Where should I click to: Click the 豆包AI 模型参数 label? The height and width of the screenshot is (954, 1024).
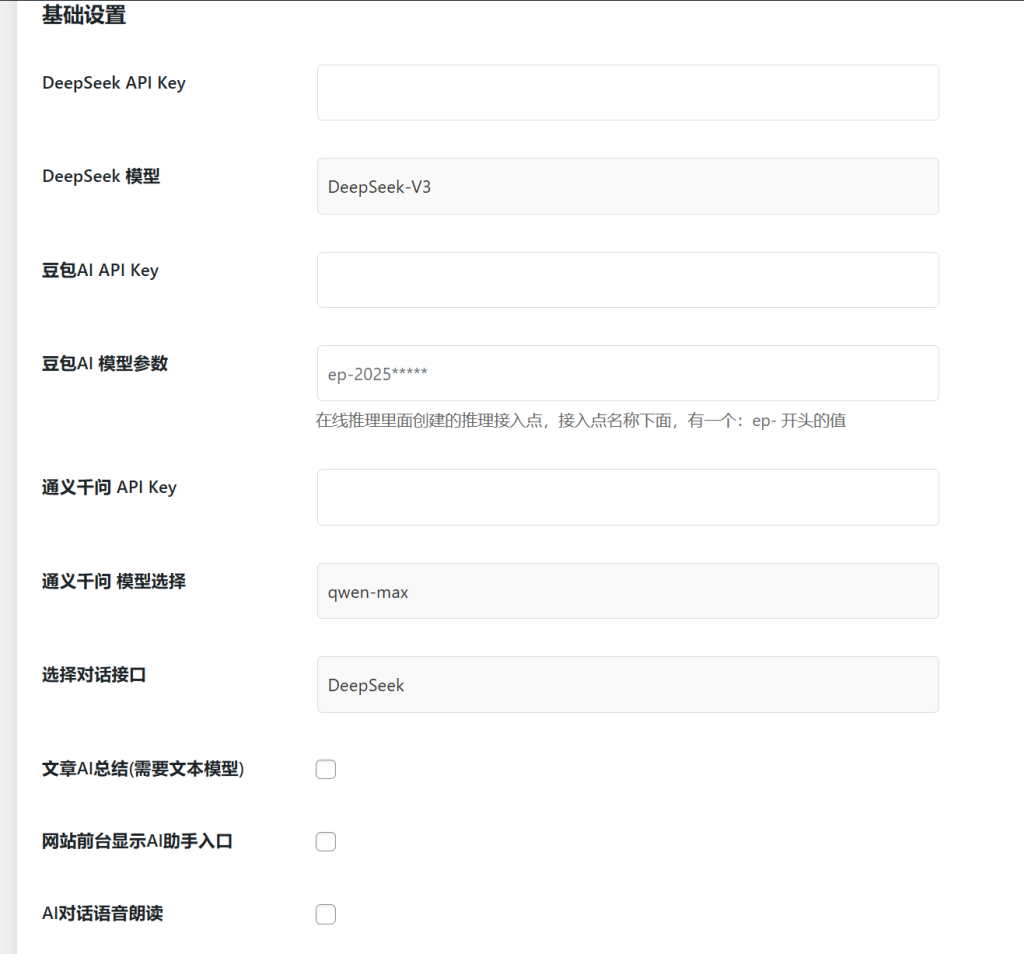point(105,364)
